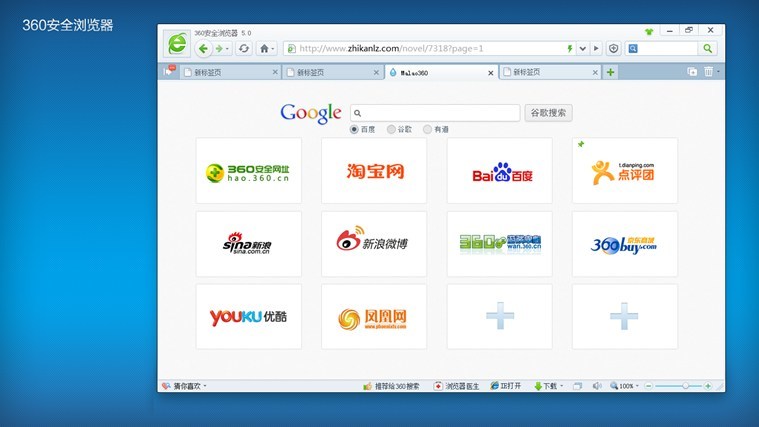Move the zoom slider handle
This screenshot has width=759, height=427.
(685, 386)
